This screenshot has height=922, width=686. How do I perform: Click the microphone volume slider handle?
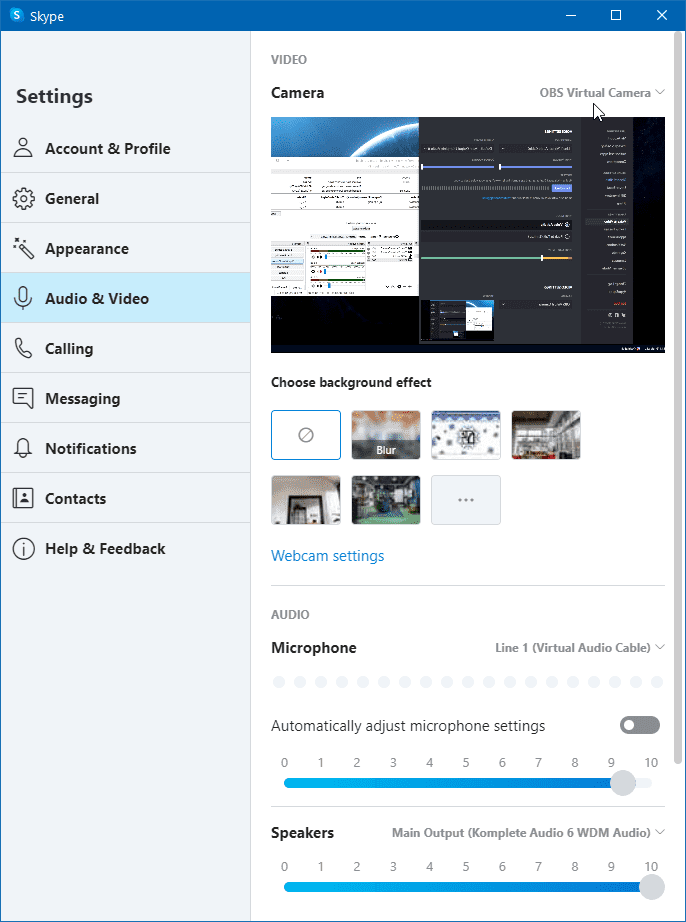coord(623,783)
